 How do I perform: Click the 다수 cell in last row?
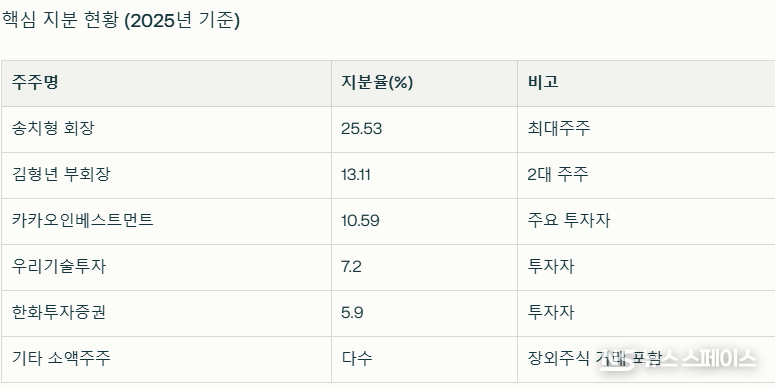(424, 359)
